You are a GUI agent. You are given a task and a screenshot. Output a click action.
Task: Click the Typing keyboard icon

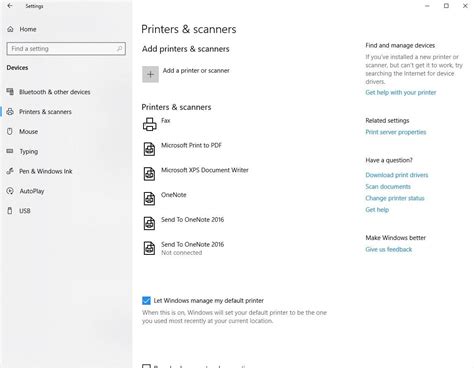click(x=10, y=151)
